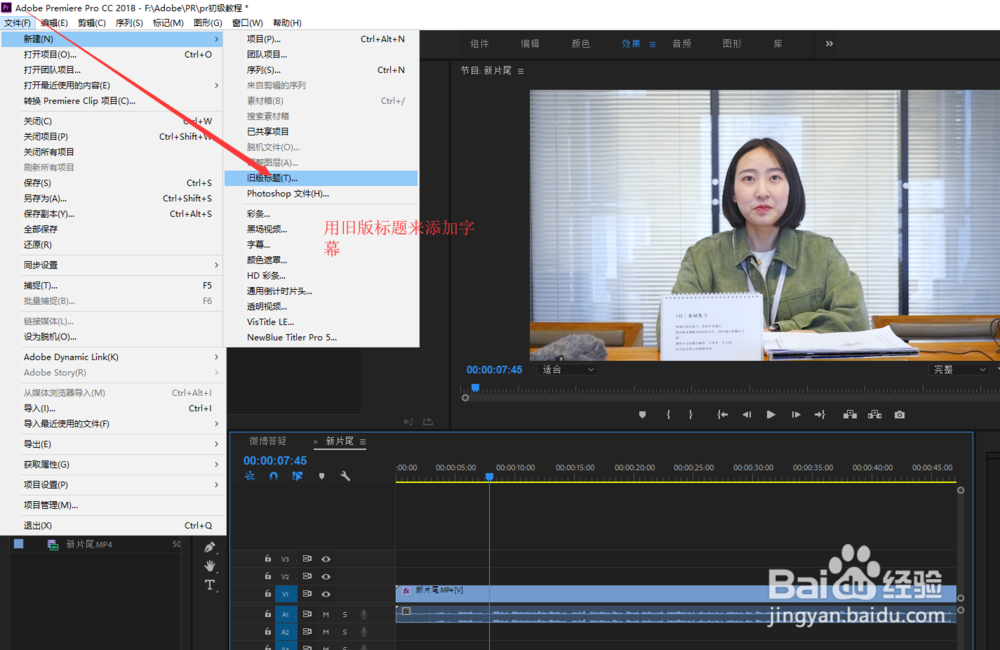
Task: Target track A2 header
Action: click(x=286, y=632)
